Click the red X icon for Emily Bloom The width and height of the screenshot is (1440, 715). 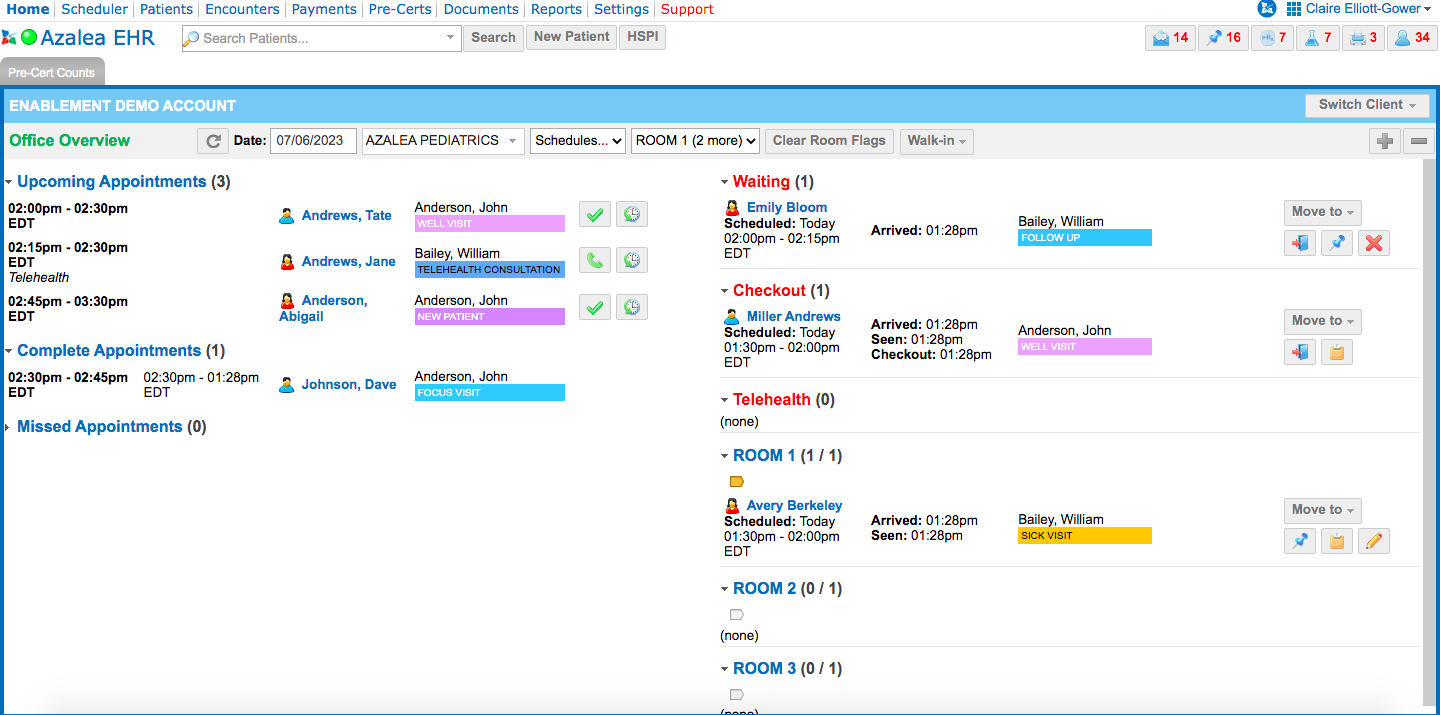1374,243
